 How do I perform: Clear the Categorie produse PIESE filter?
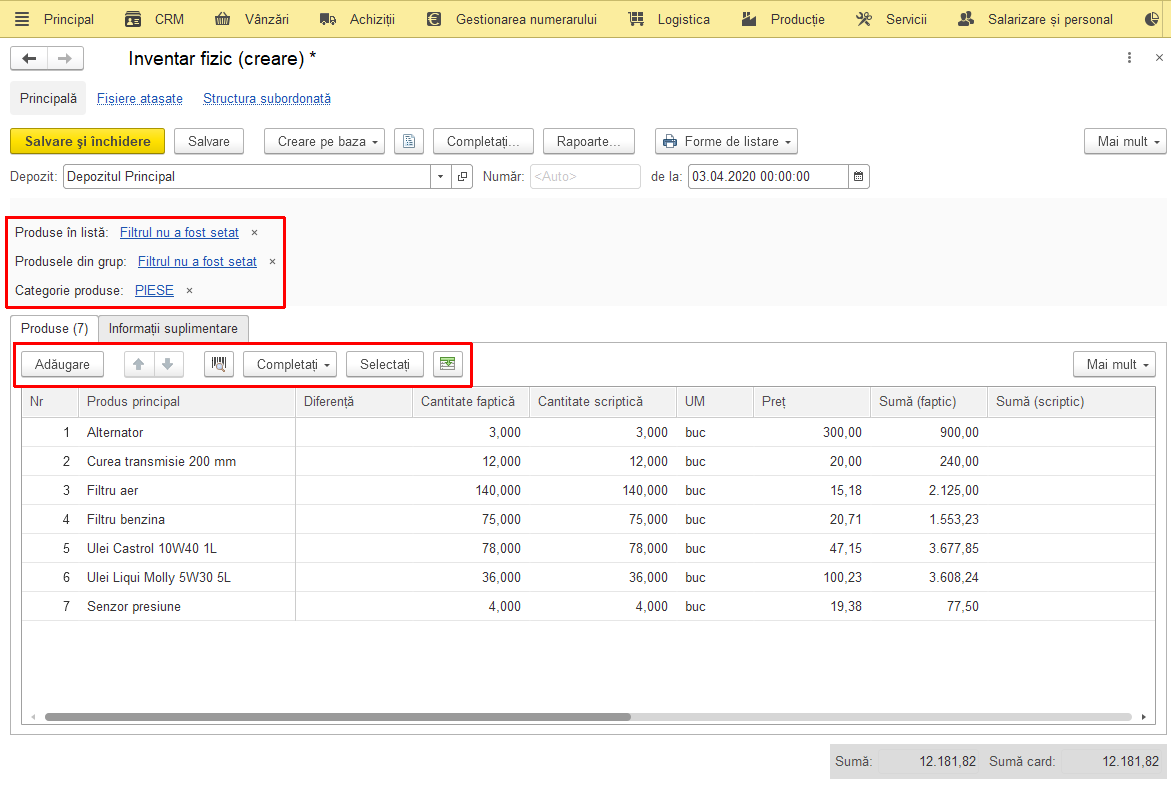coord(190,291)
